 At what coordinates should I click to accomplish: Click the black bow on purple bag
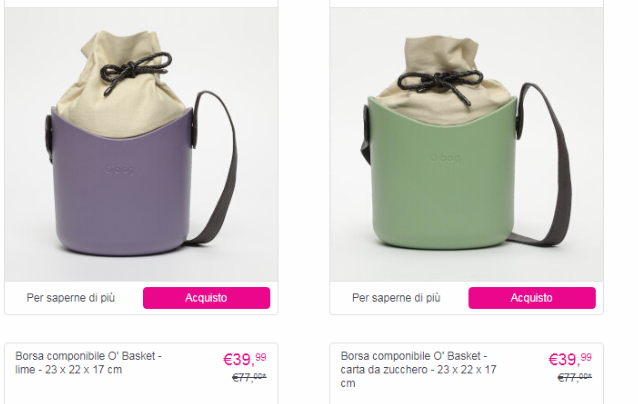pyautogui.click(x=134, y=71)
